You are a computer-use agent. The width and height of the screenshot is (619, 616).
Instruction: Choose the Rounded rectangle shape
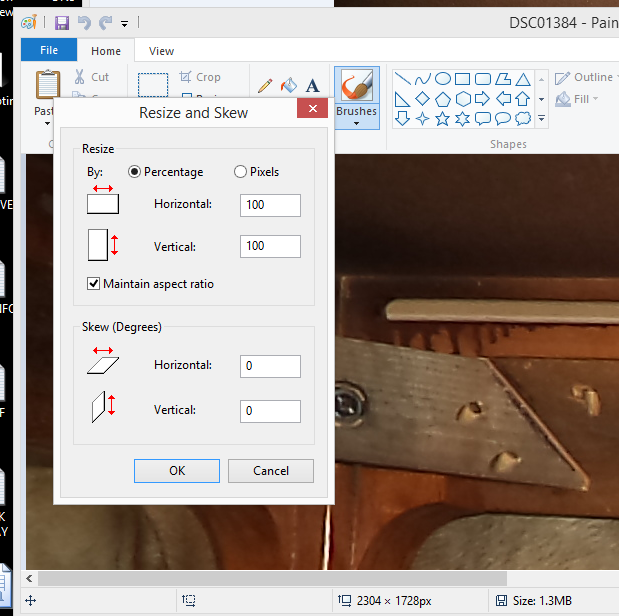[x=483, y=79]
